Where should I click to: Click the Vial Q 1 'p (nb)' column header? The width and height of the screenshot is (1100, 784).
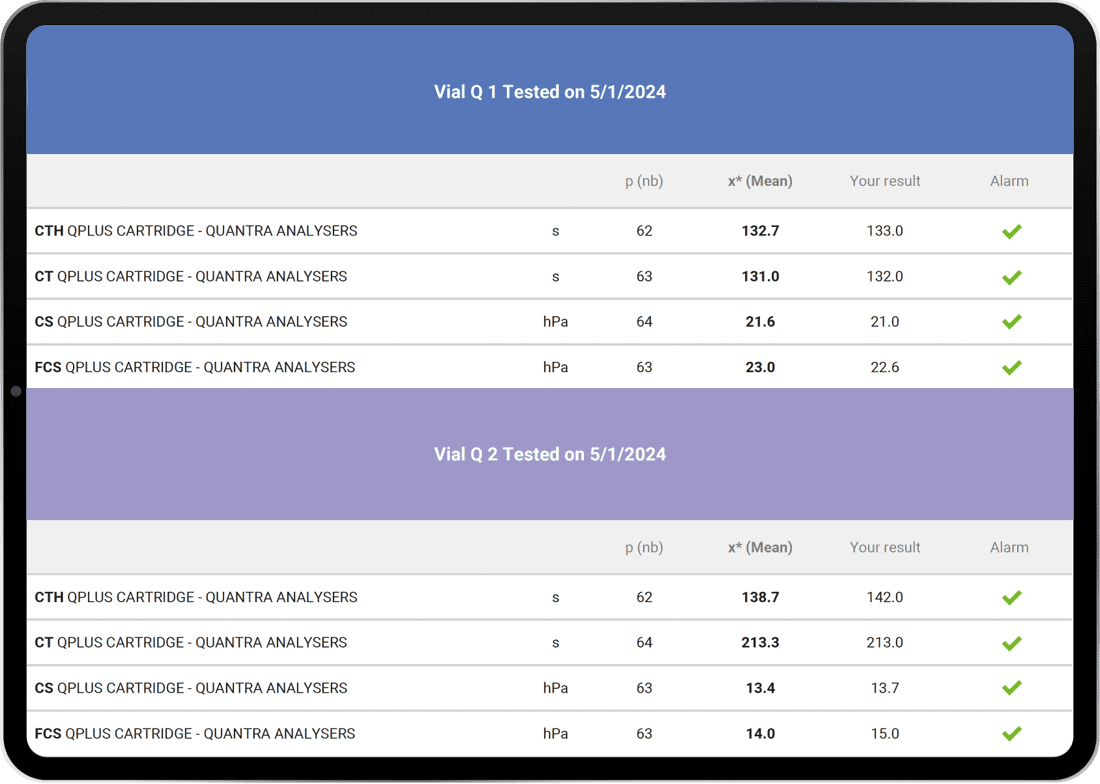point(644,181)
